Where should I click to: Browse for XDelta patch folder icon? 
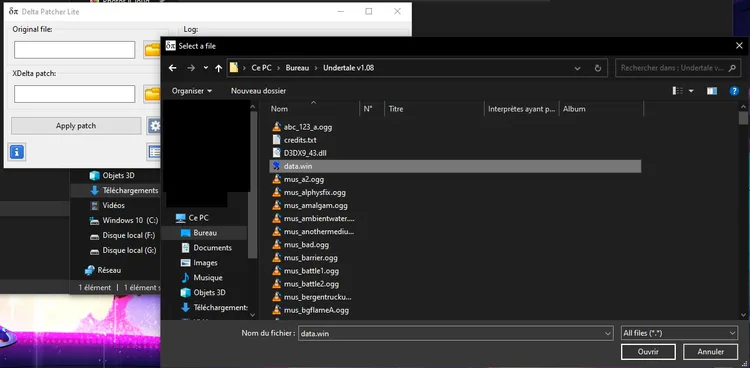coord(152,94)
